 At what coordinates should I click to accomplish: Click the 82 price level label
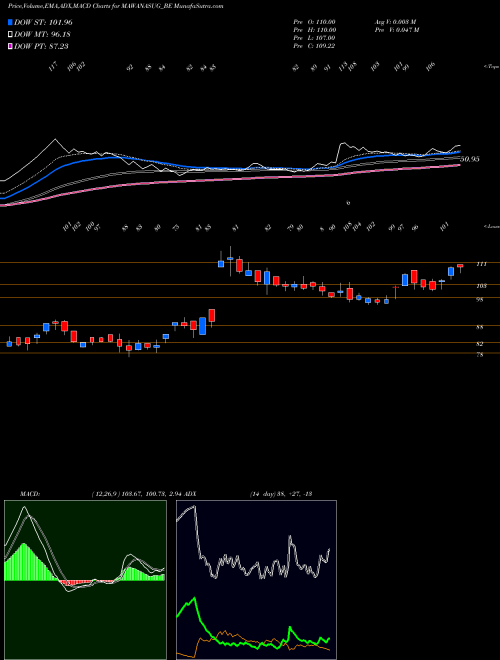(x=480, y=344)
